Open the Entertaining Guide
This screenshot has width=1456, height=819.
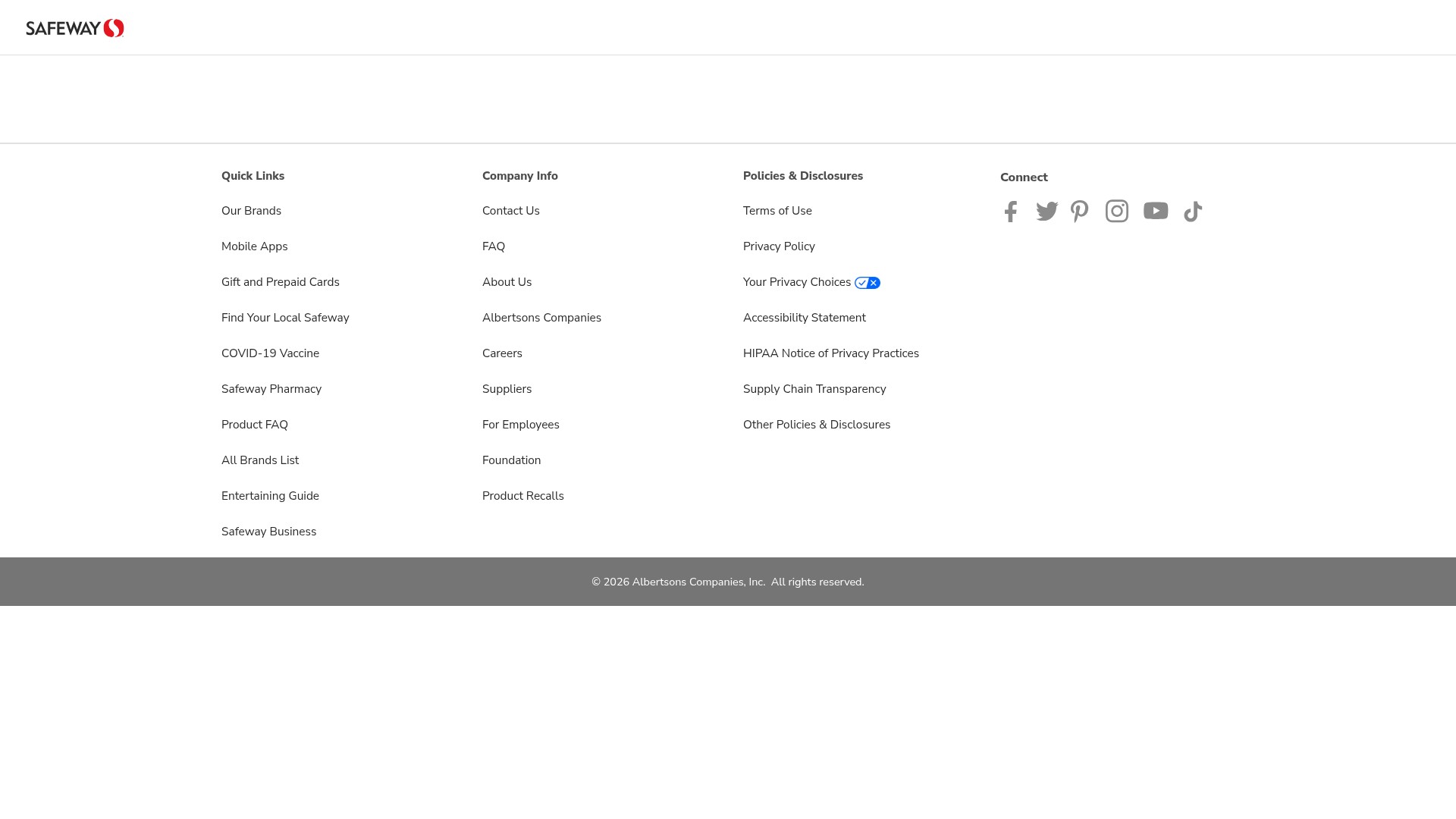coord(270,496)
